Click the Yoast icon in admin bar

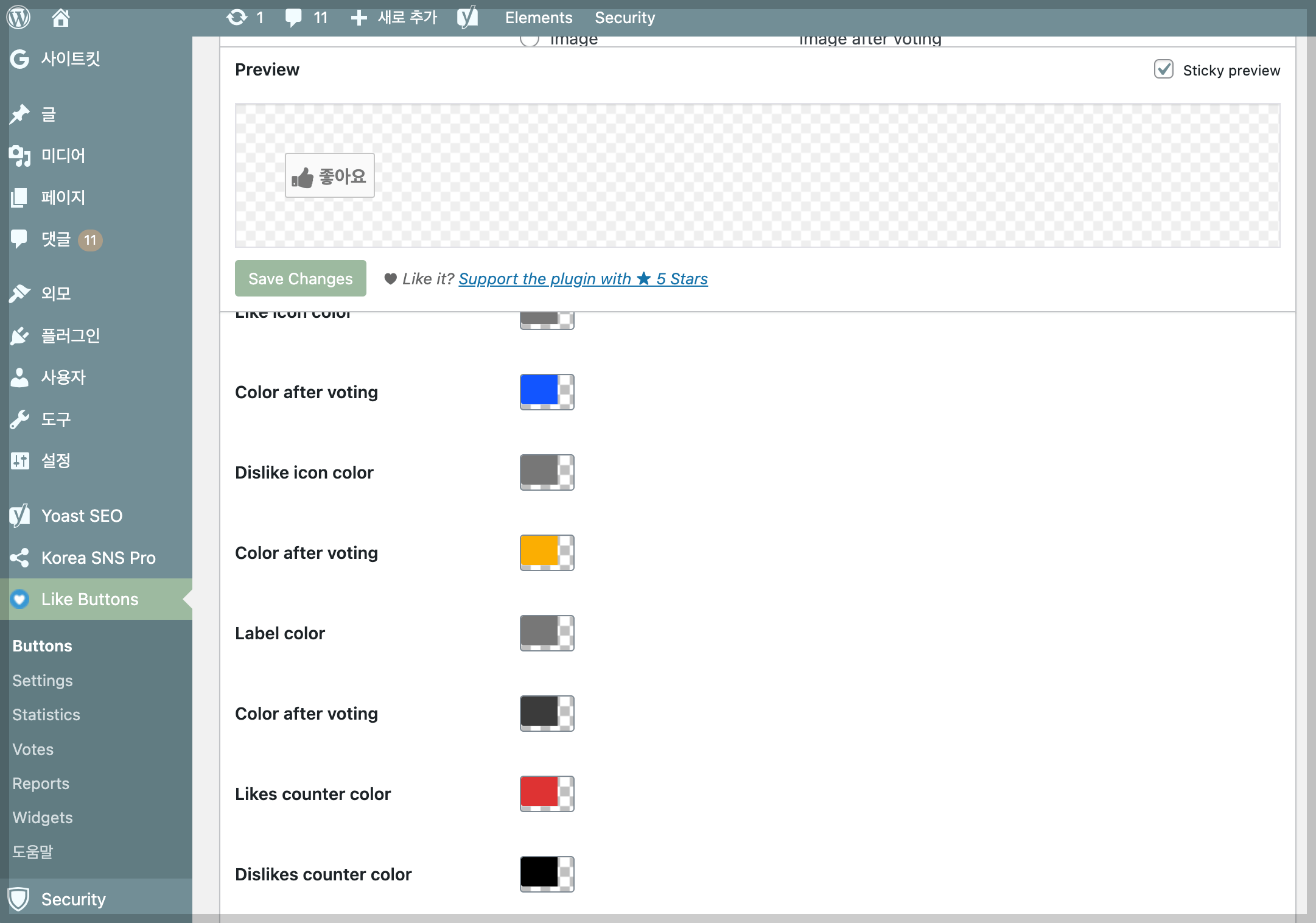point(467,17)
